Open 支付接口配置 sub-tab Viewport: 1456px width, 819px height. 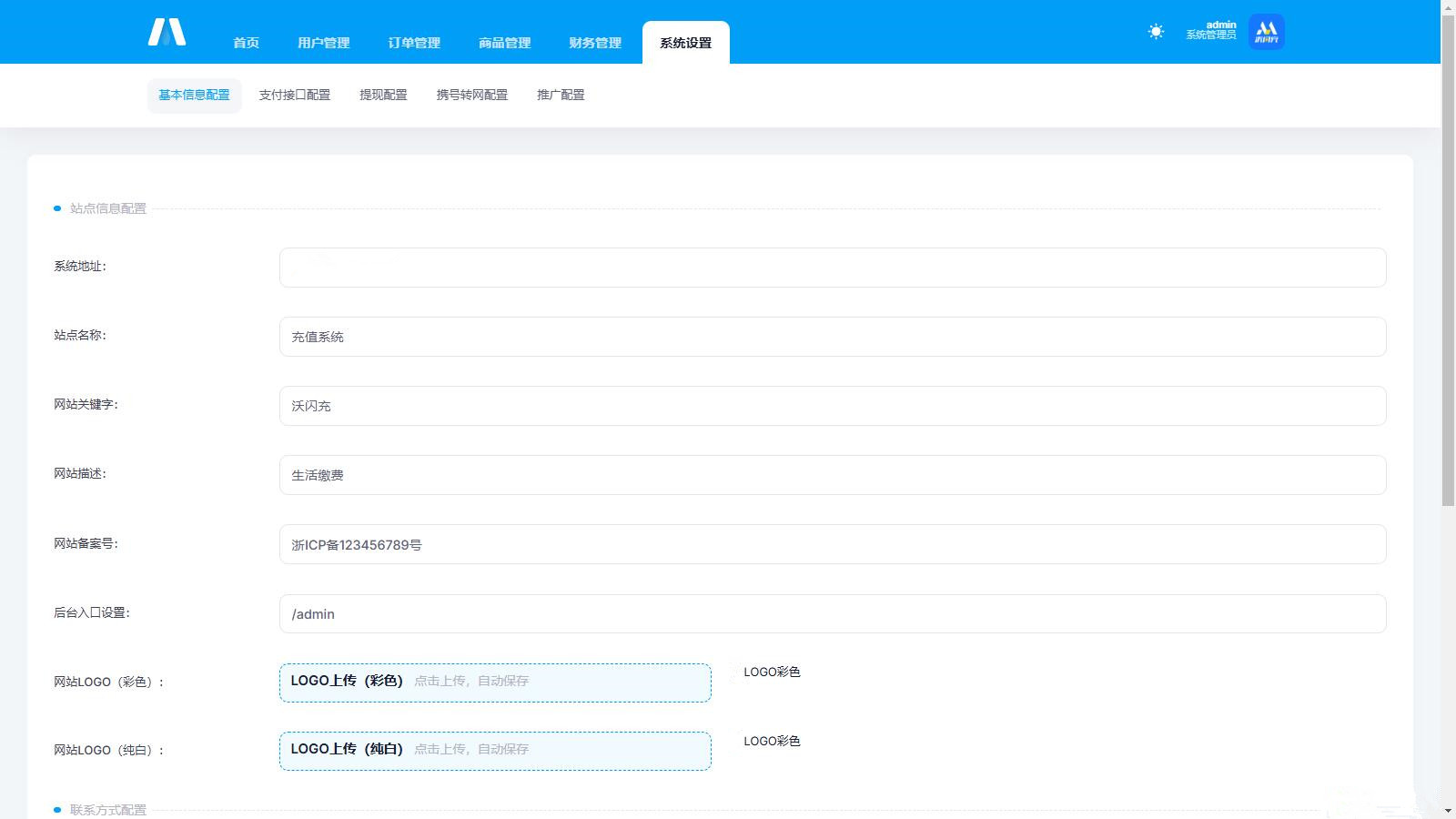294,95
